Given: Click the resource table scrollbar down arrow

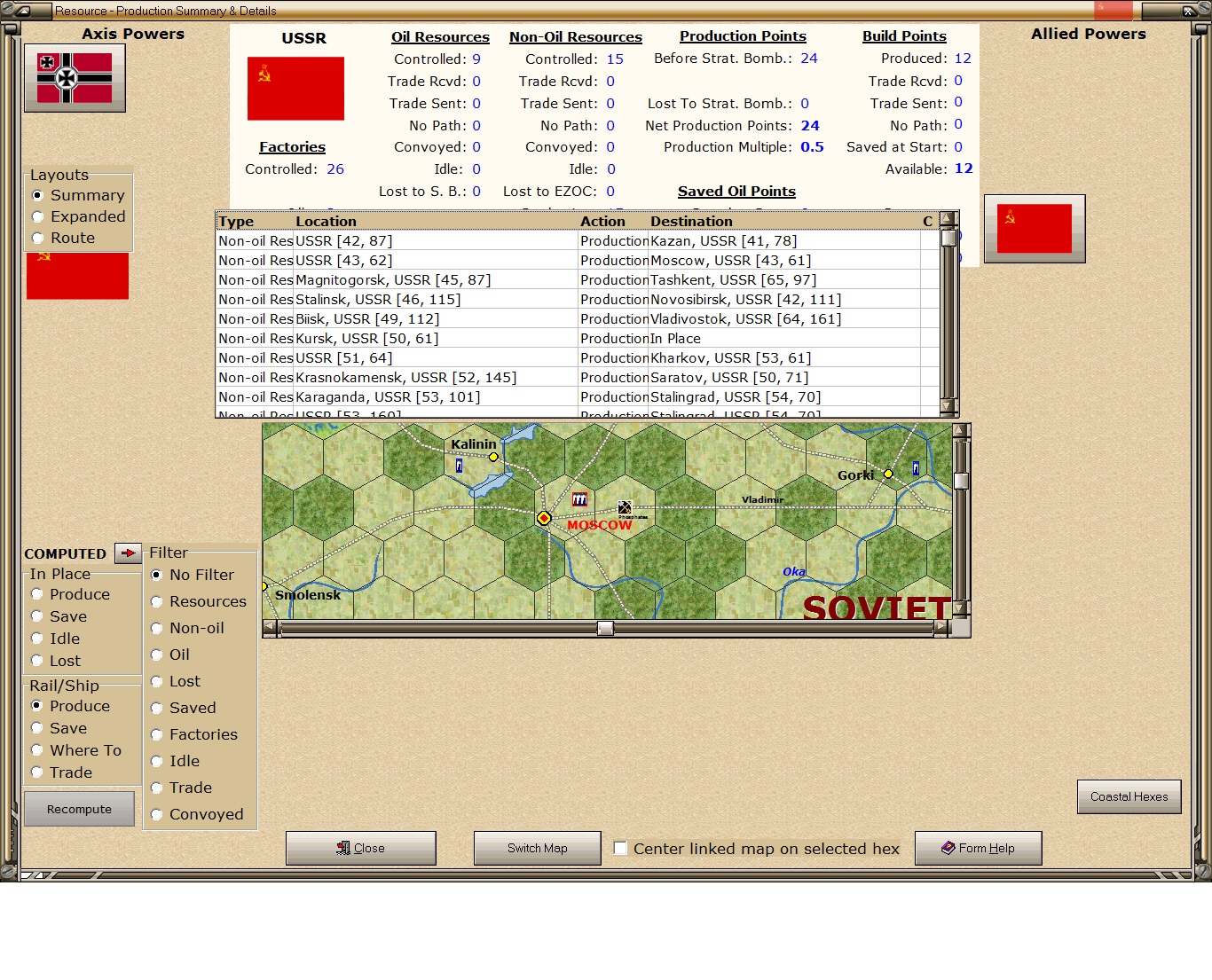Looking at the screenshot, I should pyautogui.click(x=948, y=407).
